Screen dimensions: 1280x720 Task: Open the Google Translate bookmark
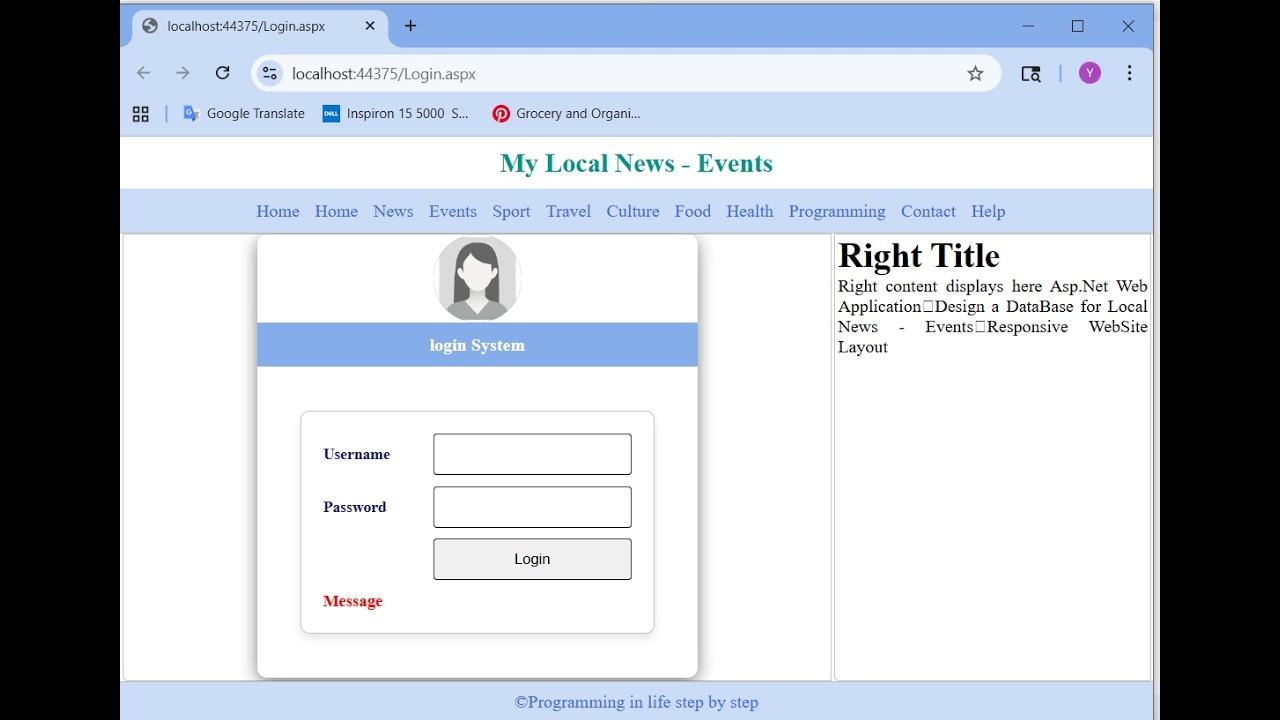[244, 114]
